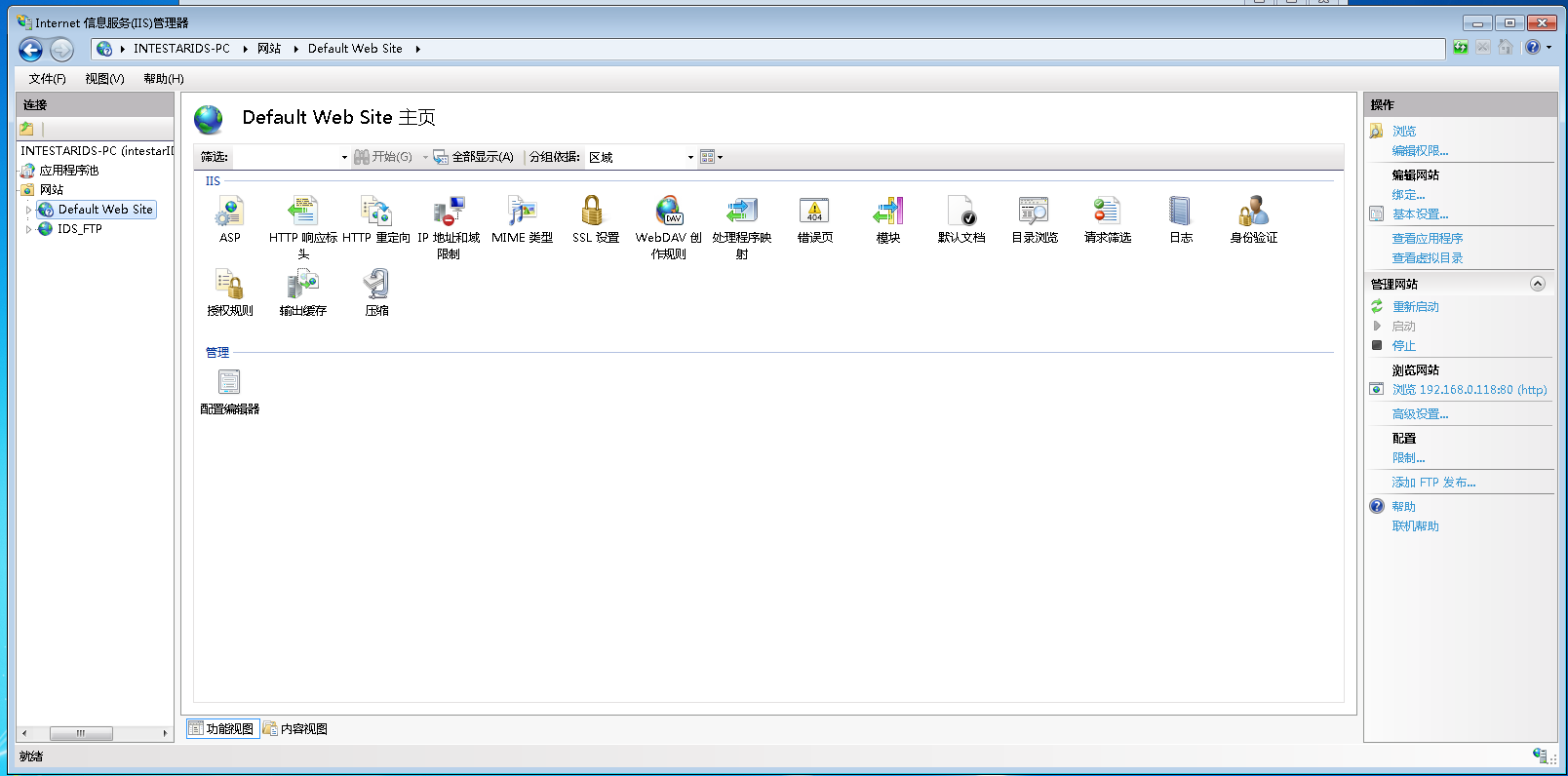The image size is (1568, 776).
Task: Browse 192.168.0.118:80 (http) link
Action: [1469, 390]
